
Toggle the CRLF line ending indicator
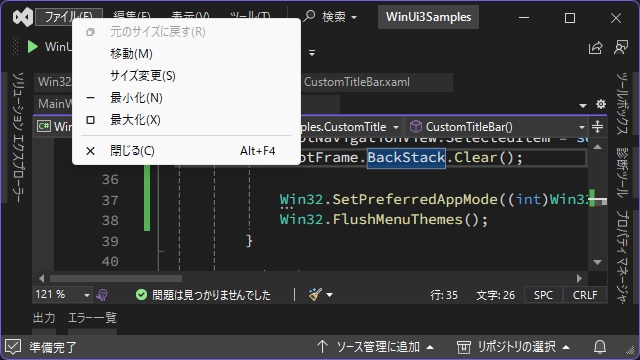point(585,295)
